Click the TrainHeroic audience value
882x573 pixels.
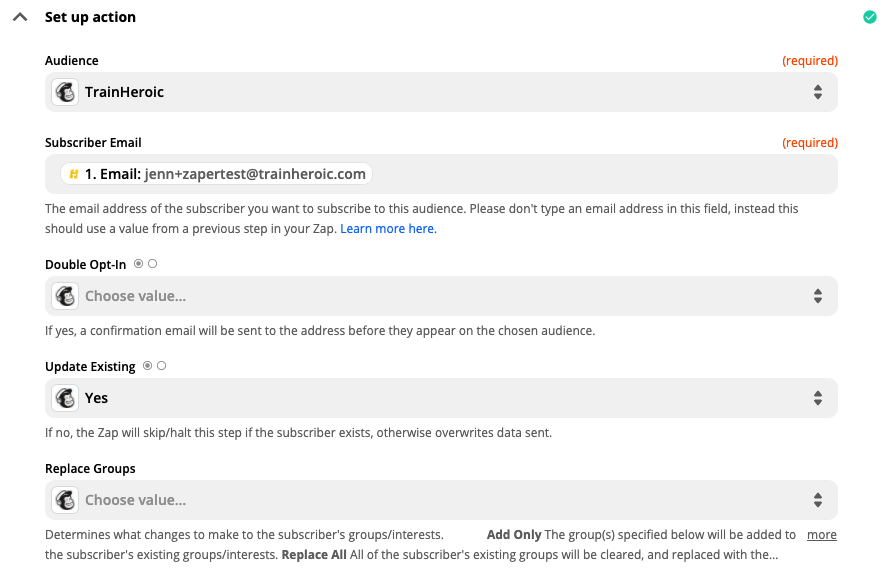[x=124, y=92]
